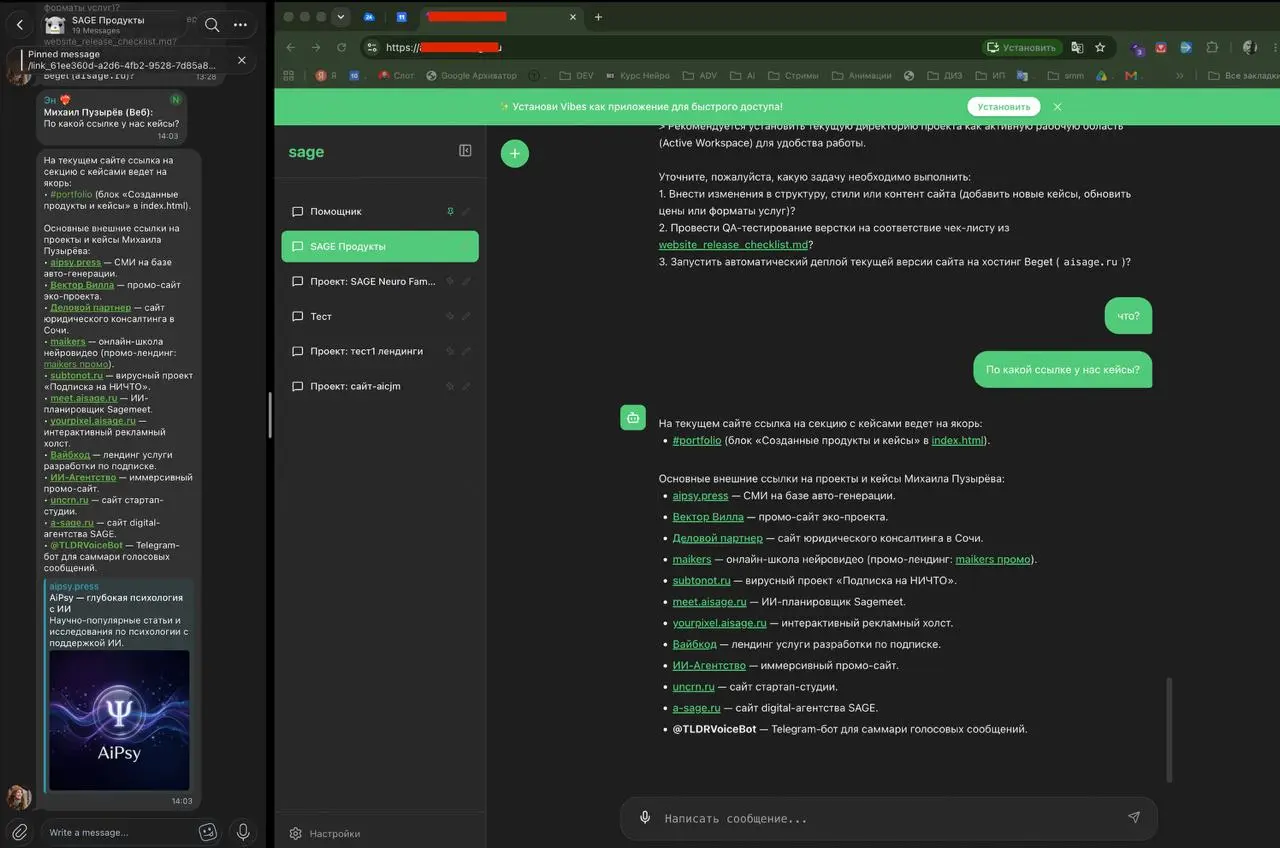Image resolution: width=1280 pixels, height=848 pixels.
Task: Open the ДИЗ bookmarks folder
Action: click(x=944, y=75)
